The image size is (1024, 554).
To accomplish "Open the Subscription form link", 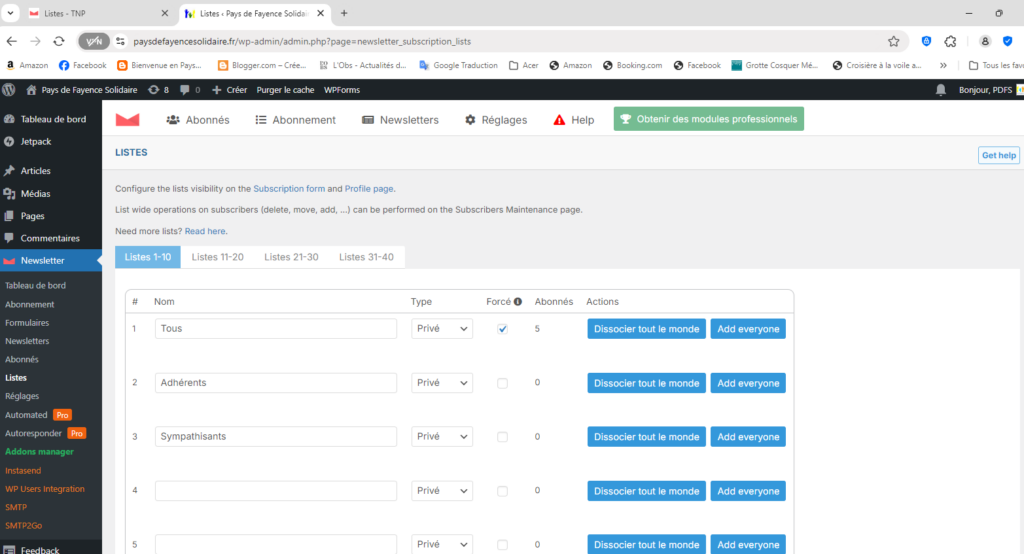I will pos(289,188).
